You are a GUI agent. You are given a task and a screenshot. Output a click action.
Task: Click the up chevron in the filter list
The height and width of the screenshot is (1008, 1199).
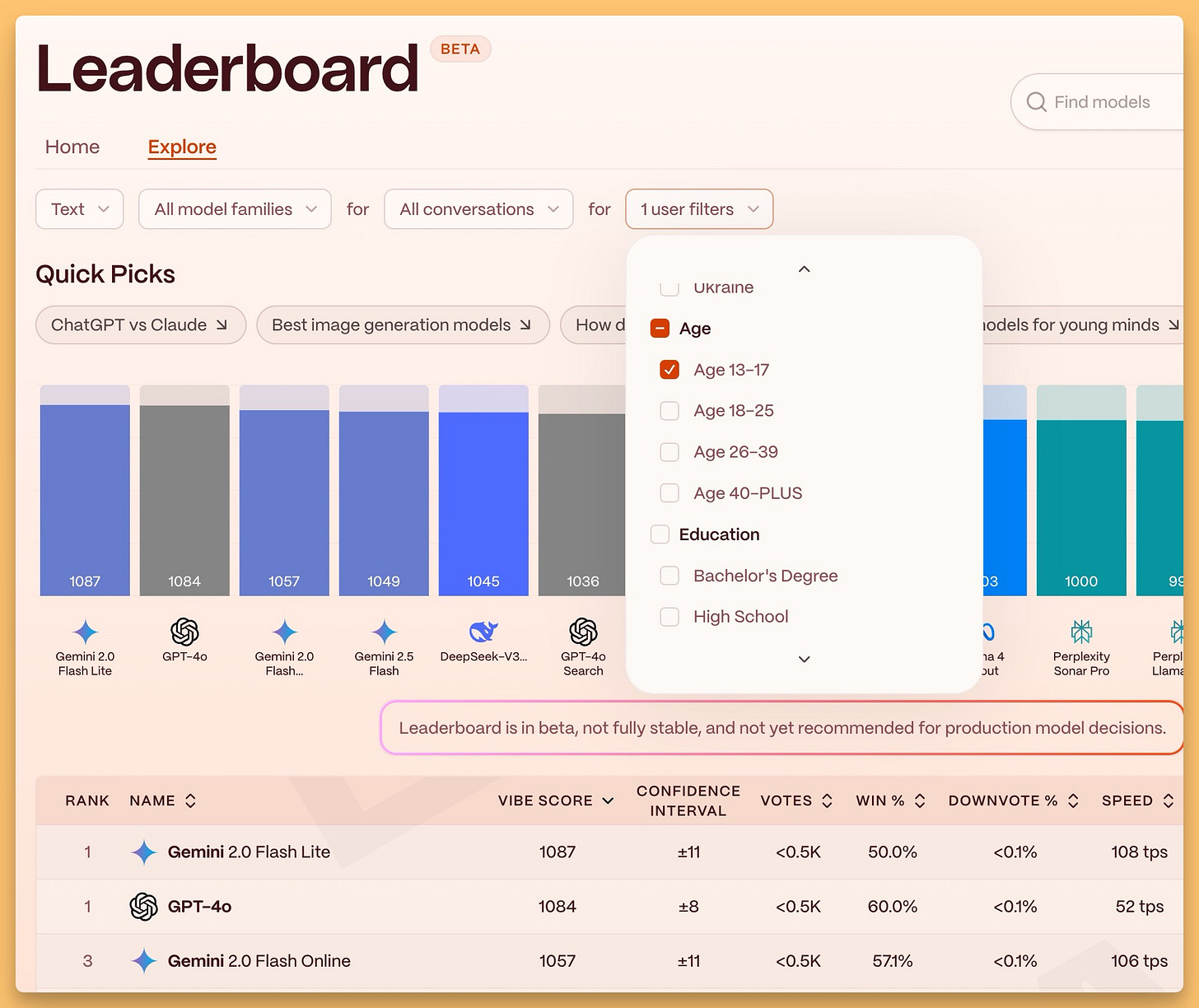(x=805, y=269)
